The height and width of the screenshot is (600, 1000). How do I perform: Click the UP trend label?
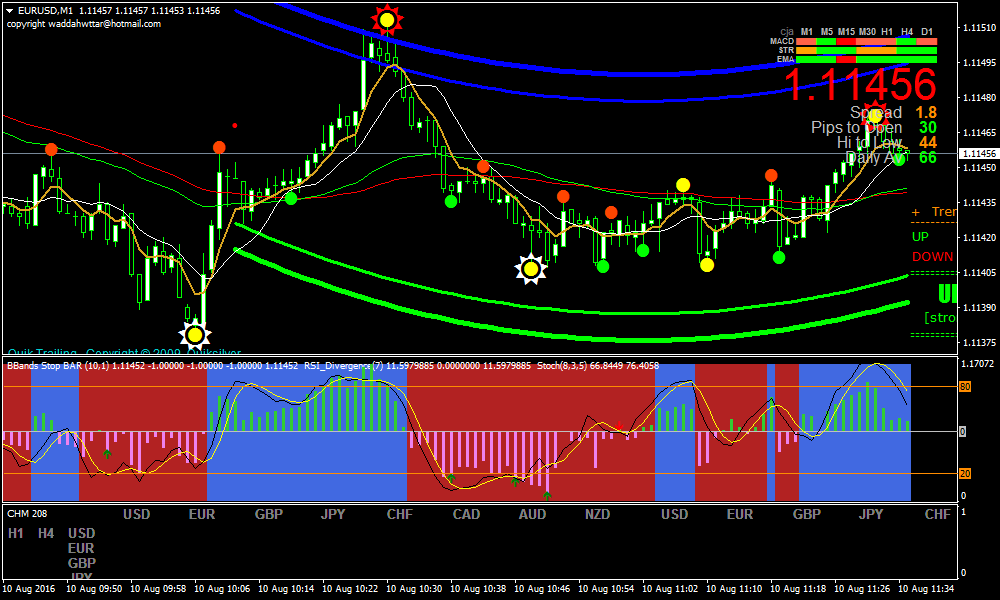pyautogui.click(x=920, y=237)
